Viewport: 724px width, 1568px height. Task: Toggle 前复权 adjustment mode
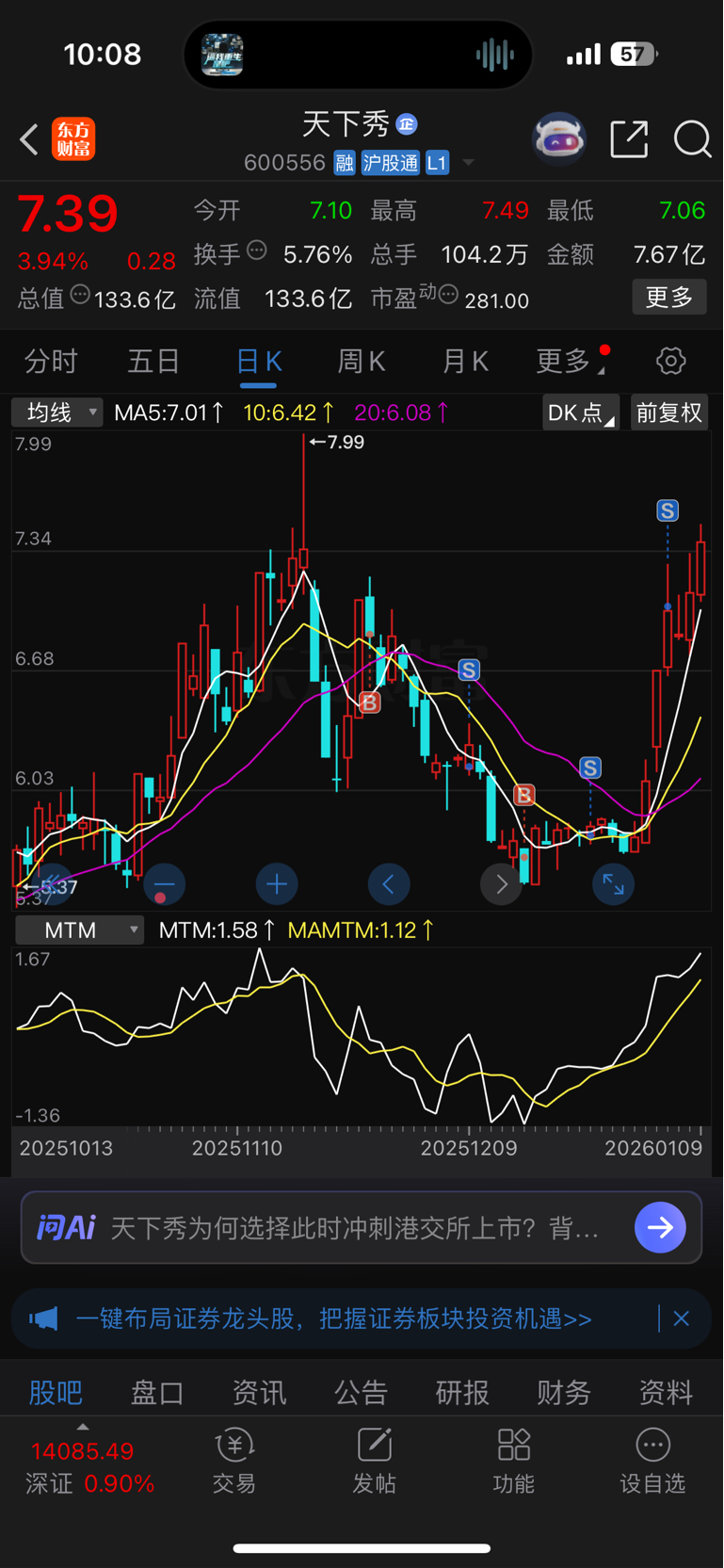(668, 412)
